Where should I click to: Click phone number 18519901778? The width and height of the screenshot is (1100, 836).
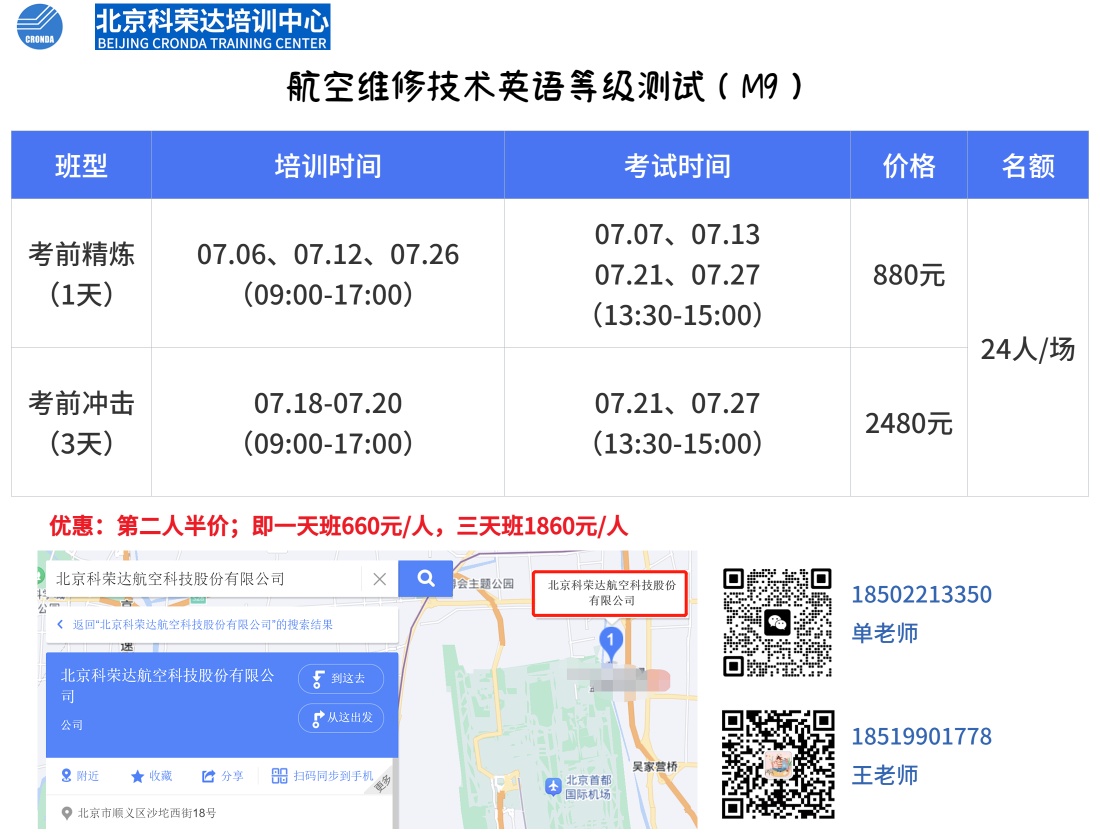coord(921,736)
